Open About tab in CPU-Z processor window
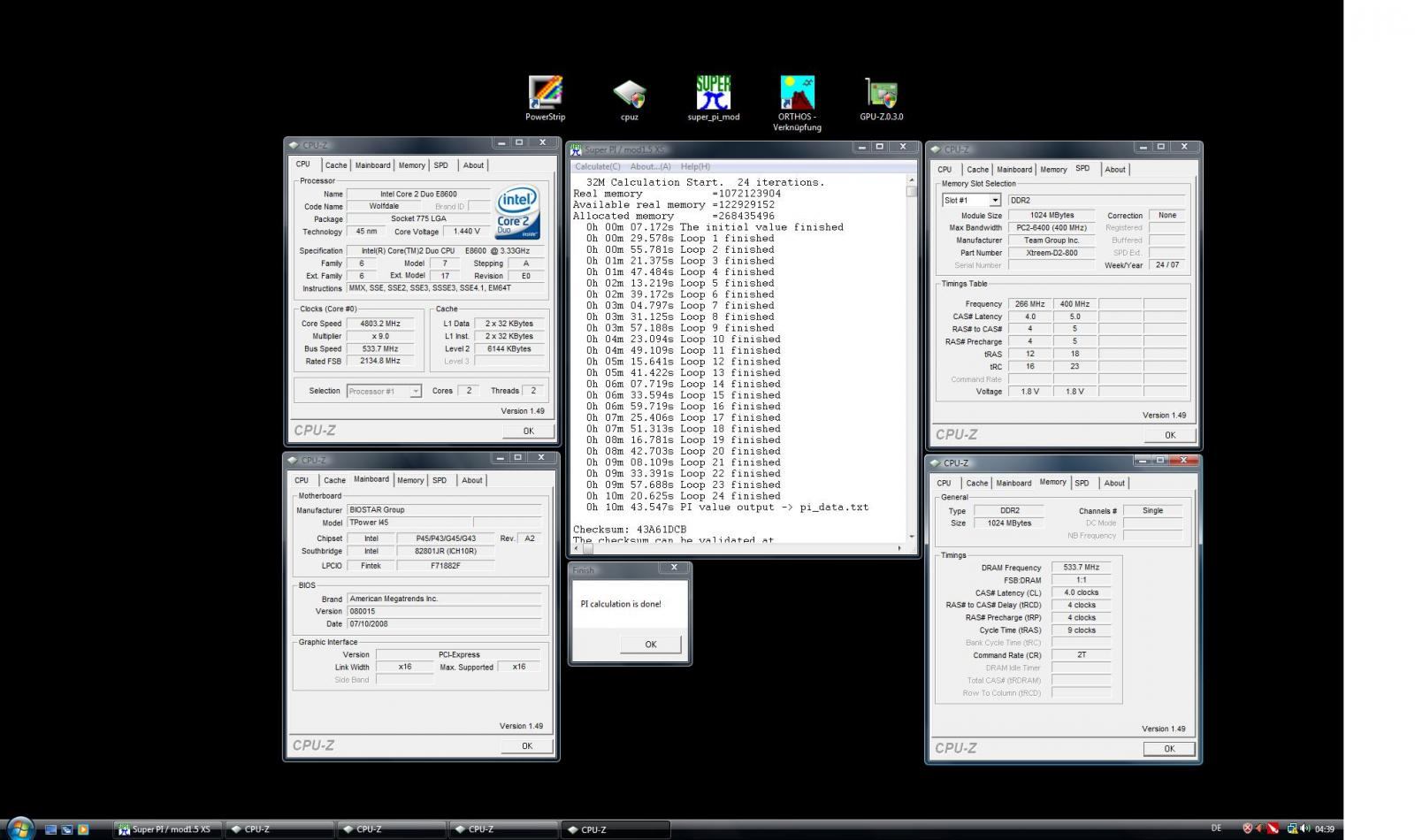 [474, 165]
